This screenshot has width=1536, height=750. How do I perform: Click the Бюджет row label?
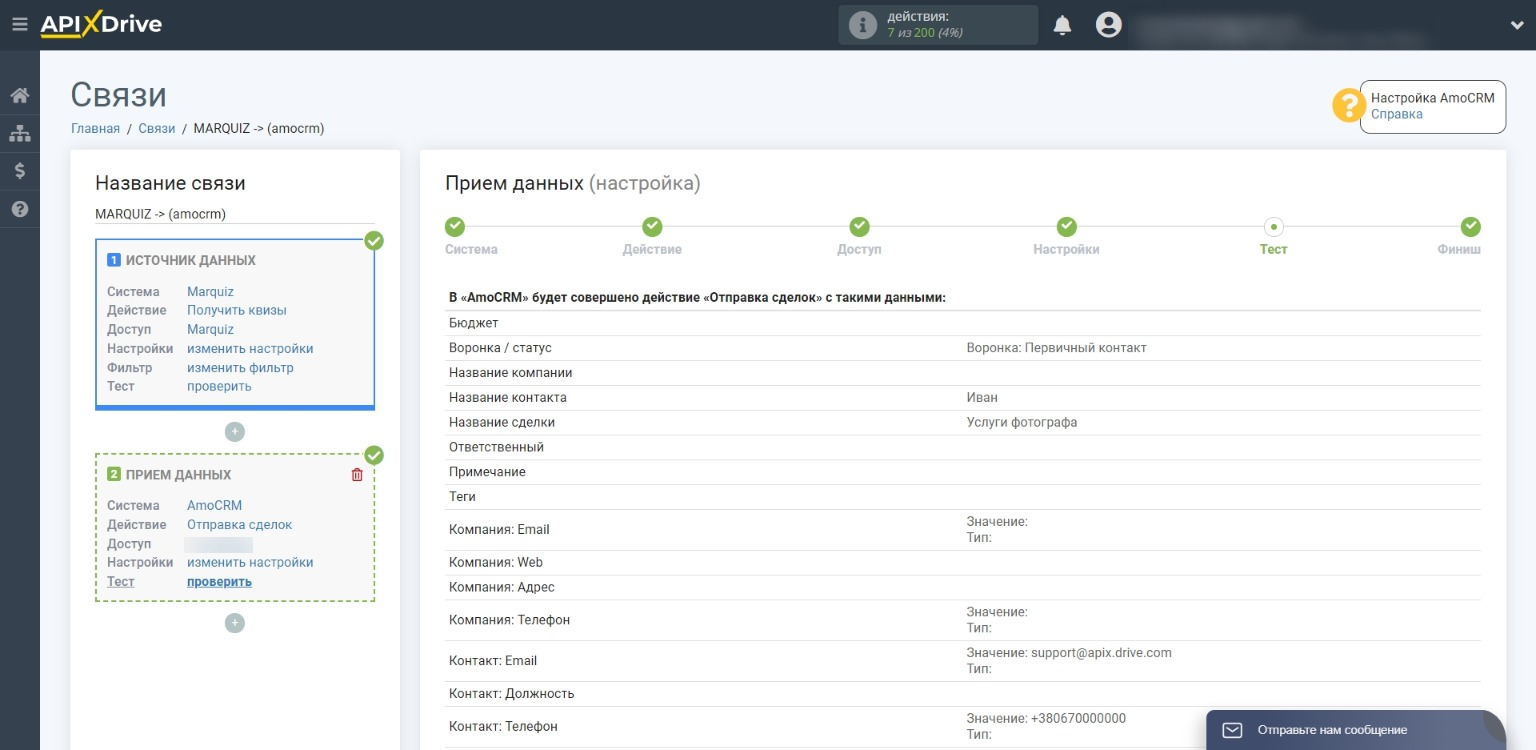474,323
